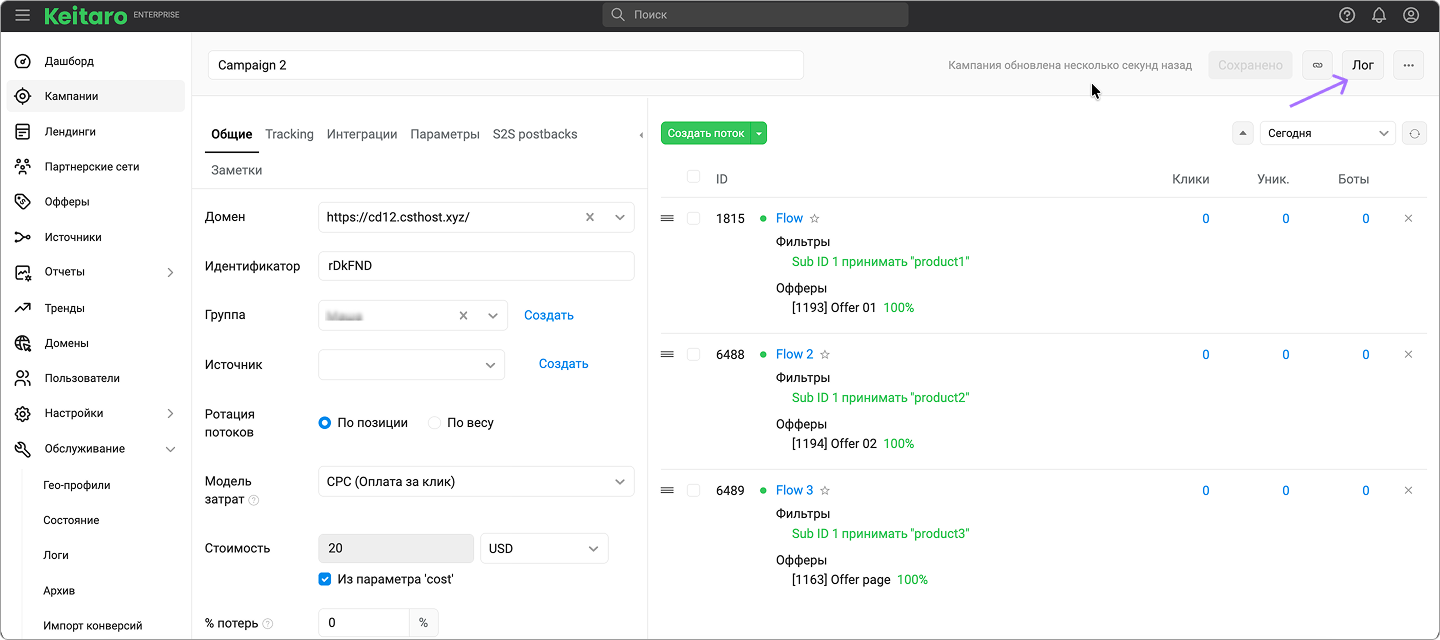Select the 'По весу' rotation radio button

point(435,423)
